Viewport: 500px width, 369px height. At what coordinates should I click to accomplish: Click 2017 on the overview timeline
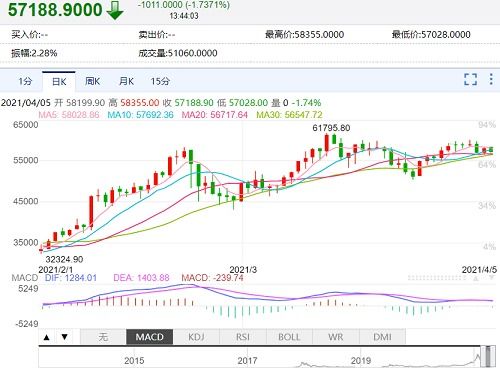pos(247,361)
